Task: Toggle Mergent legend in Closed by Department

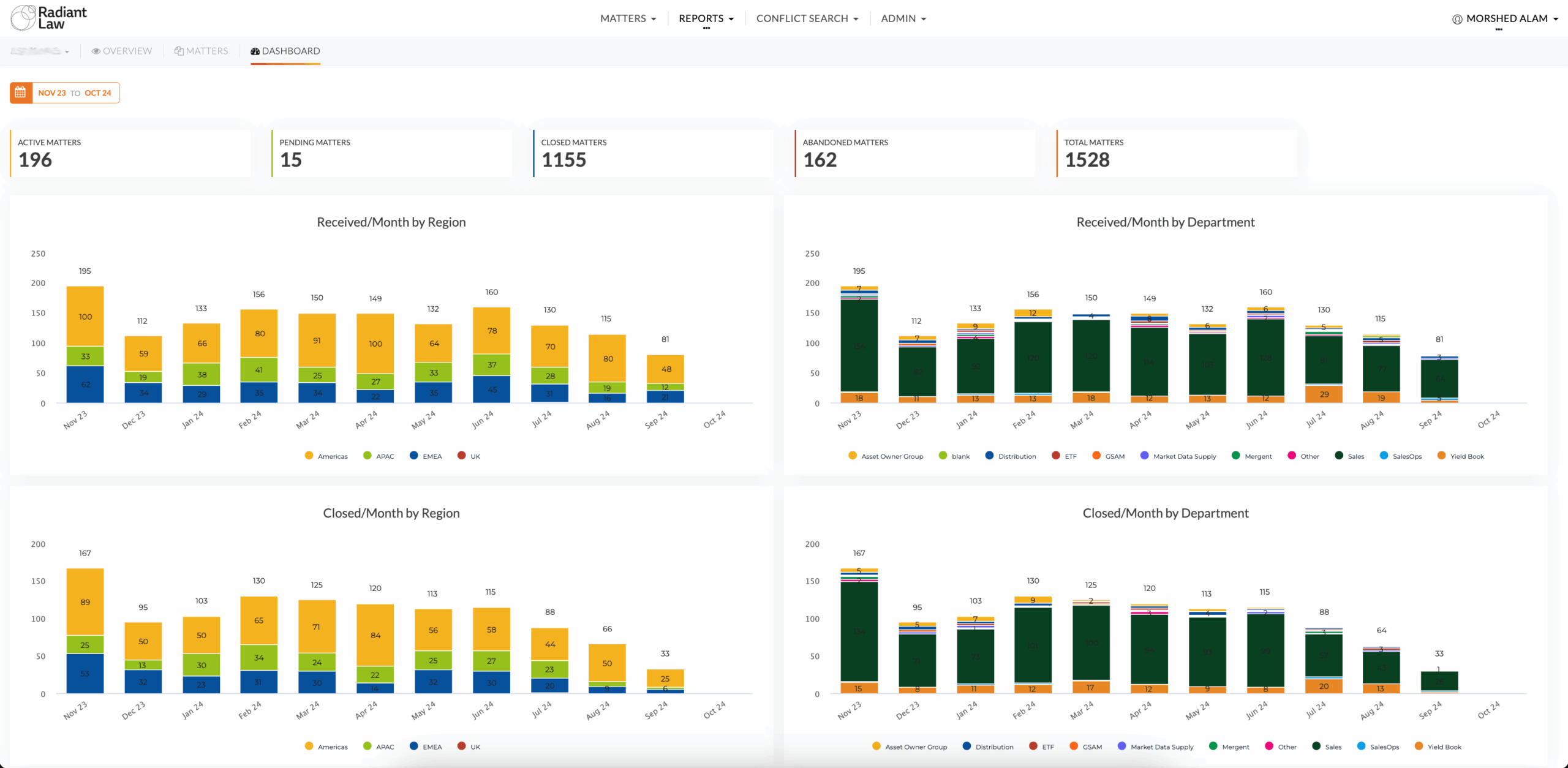Action: 1229,747
